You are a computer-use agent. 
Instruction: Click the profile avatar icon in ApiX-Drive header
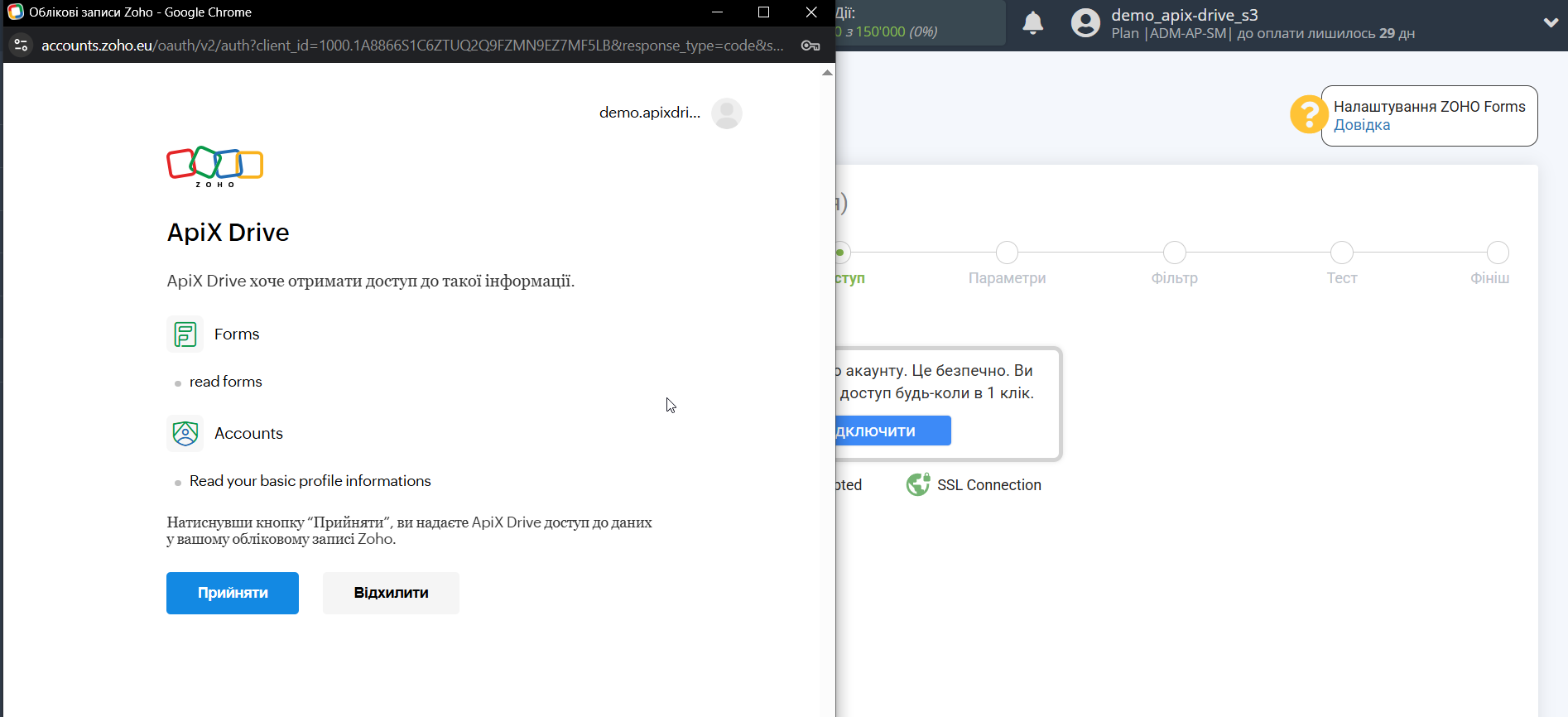(1085, 23)
